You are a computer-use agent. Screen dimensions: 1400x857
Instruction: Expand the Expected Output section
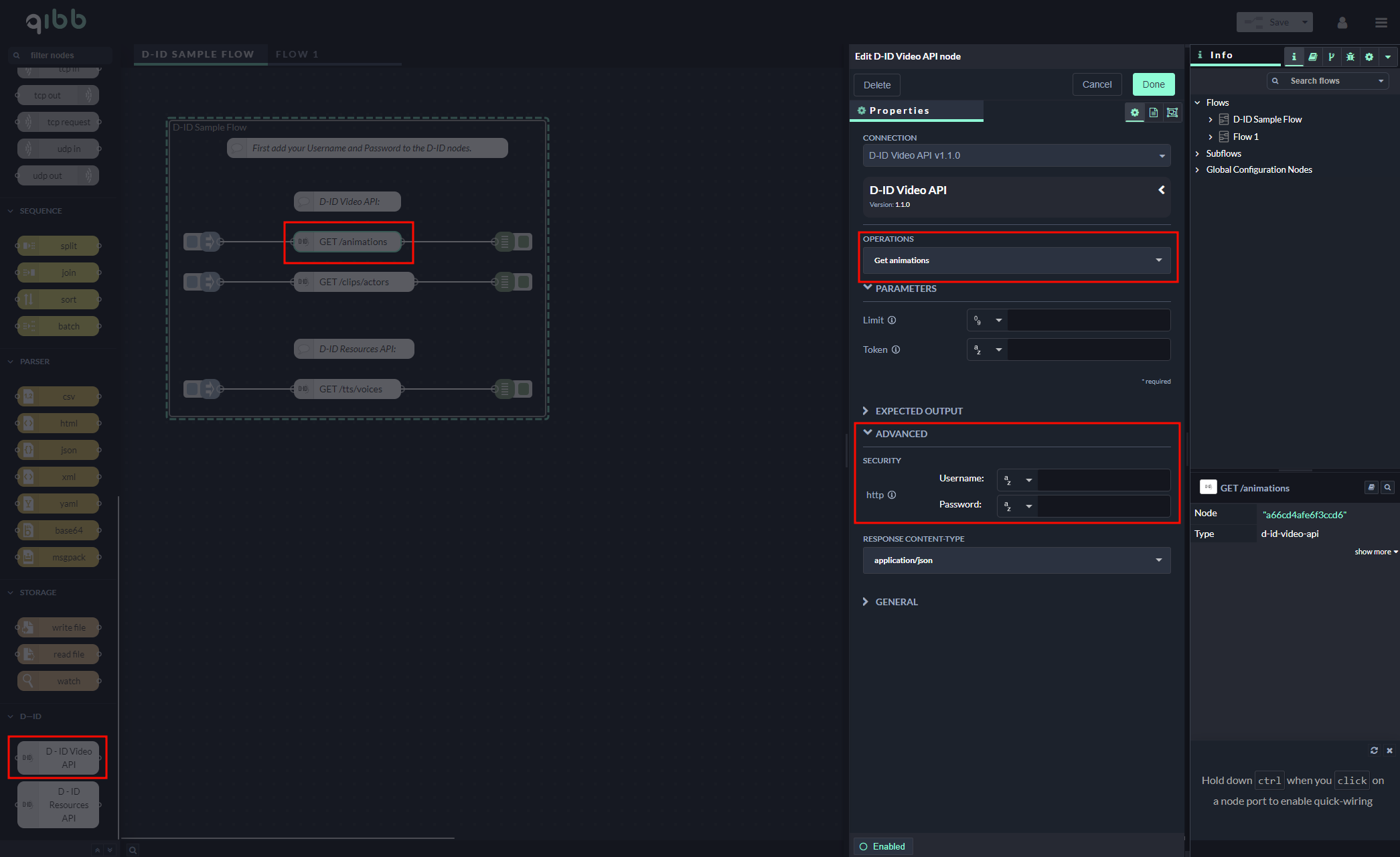(x=918, y=411)
